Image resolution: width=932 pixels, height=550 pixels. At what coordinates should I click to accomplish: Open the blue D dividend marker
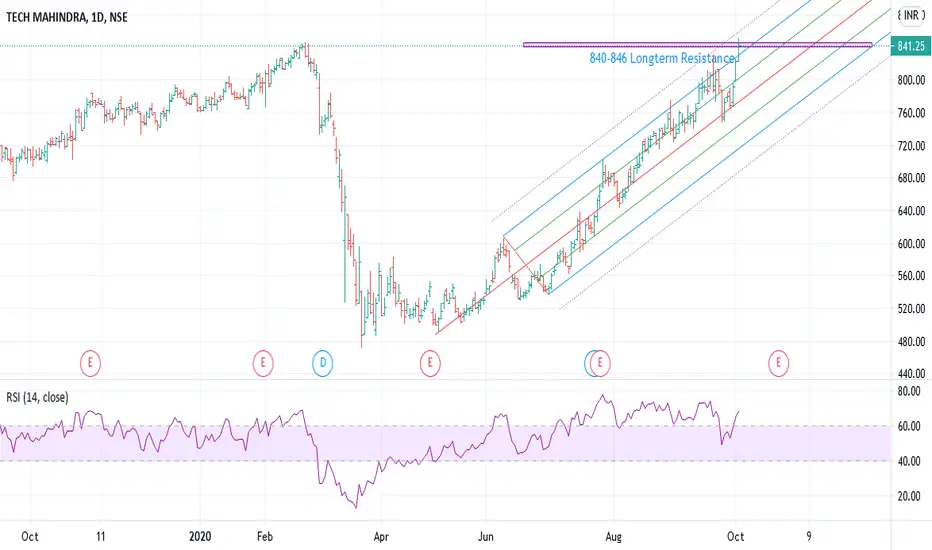323,363
